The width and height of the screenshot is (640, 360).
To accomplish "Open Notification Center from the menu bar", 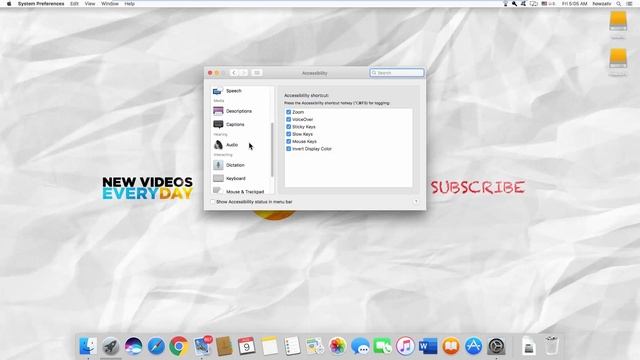I will pyautogui.click(x=630, y=4).
